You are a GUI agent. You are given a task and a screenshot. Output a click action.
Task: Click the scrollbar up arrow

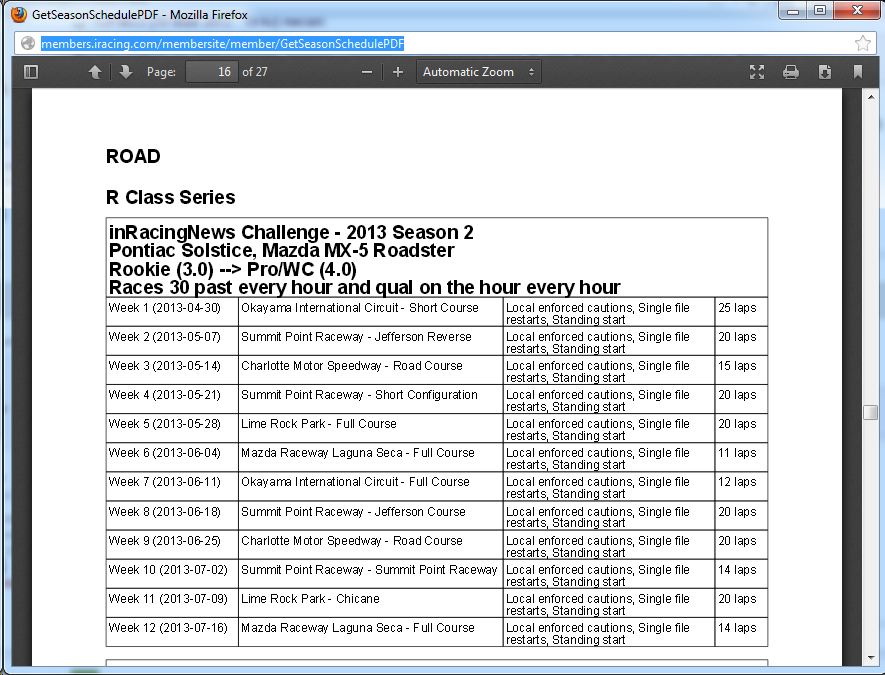870,96
